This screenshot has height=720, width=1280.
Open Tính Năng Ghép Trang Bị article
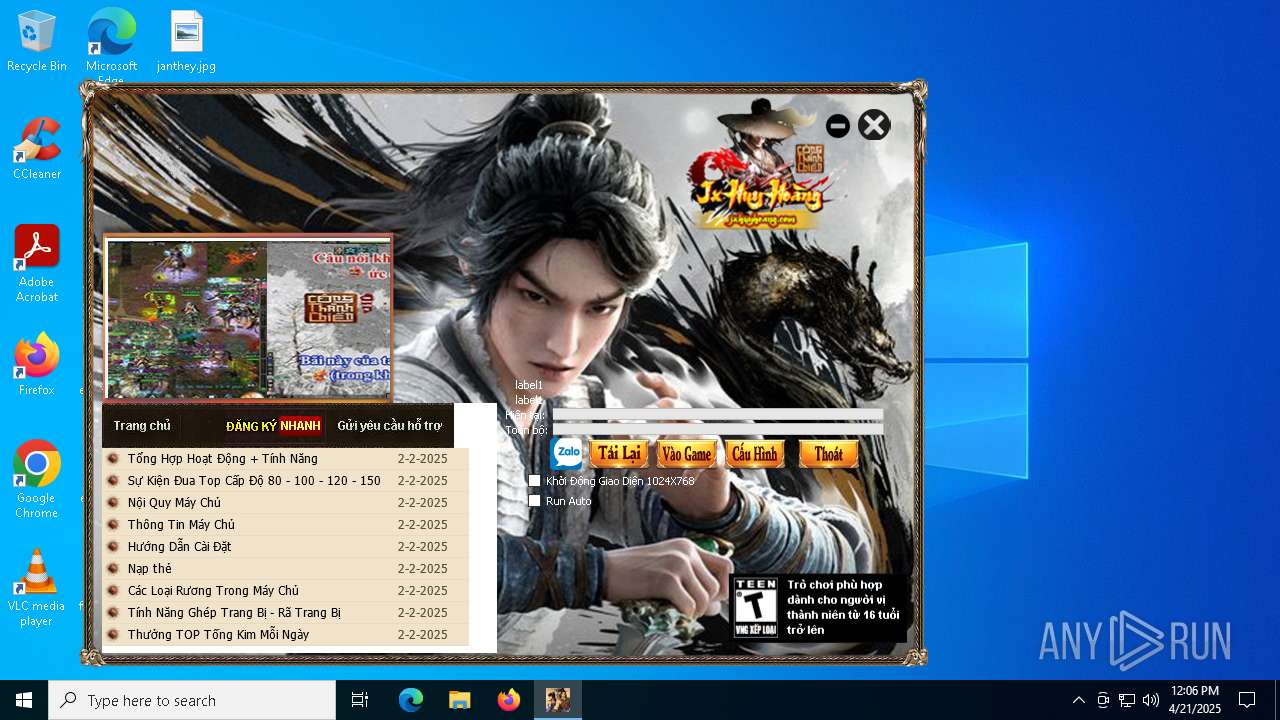coord(234,613)
